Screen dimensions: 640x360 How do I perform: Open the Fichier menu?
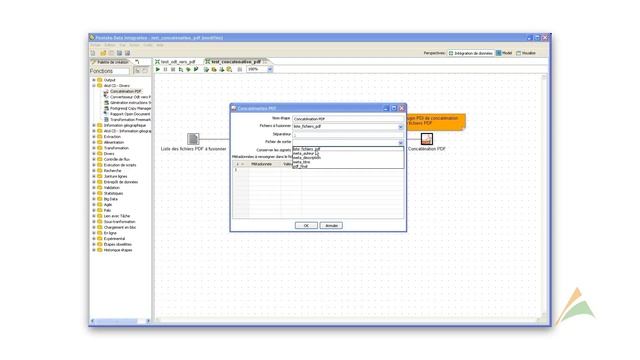[96, 45]
